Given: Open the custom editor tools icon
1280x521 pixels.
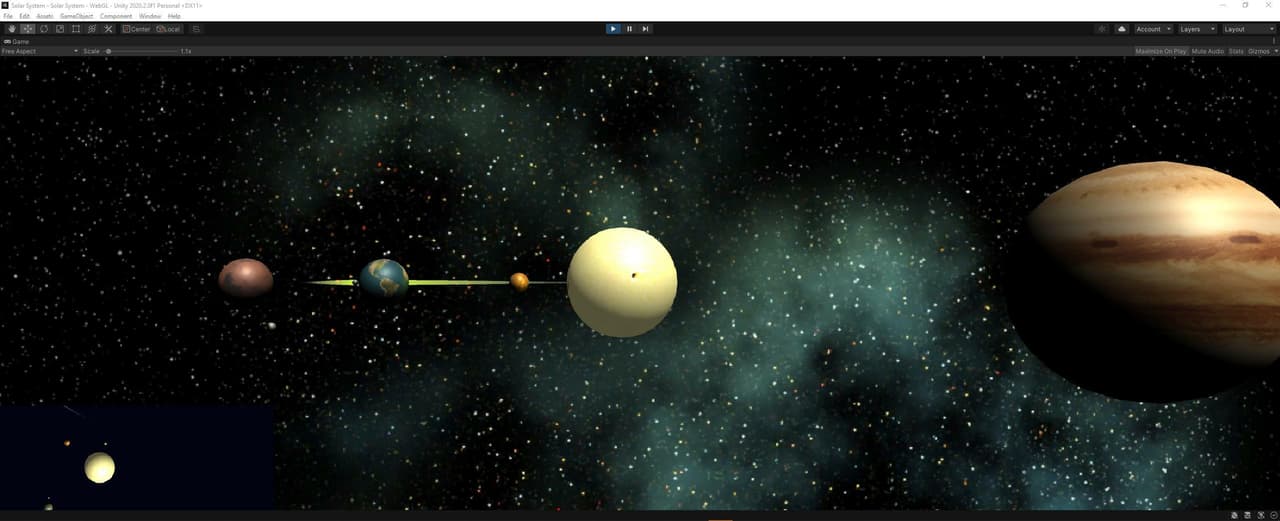Looking at the screenshot, I should [x=108, y=29].
